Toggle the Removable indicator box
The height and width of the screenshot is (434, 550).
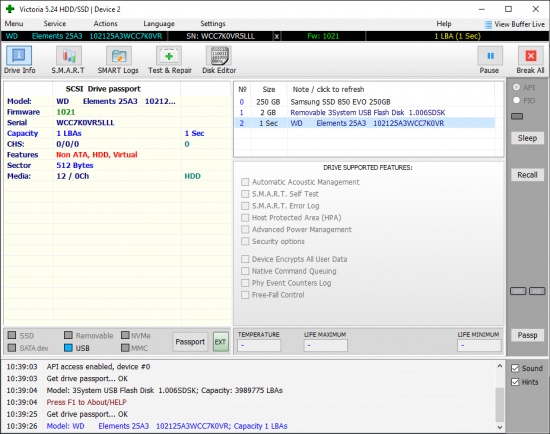coord(68,335)
